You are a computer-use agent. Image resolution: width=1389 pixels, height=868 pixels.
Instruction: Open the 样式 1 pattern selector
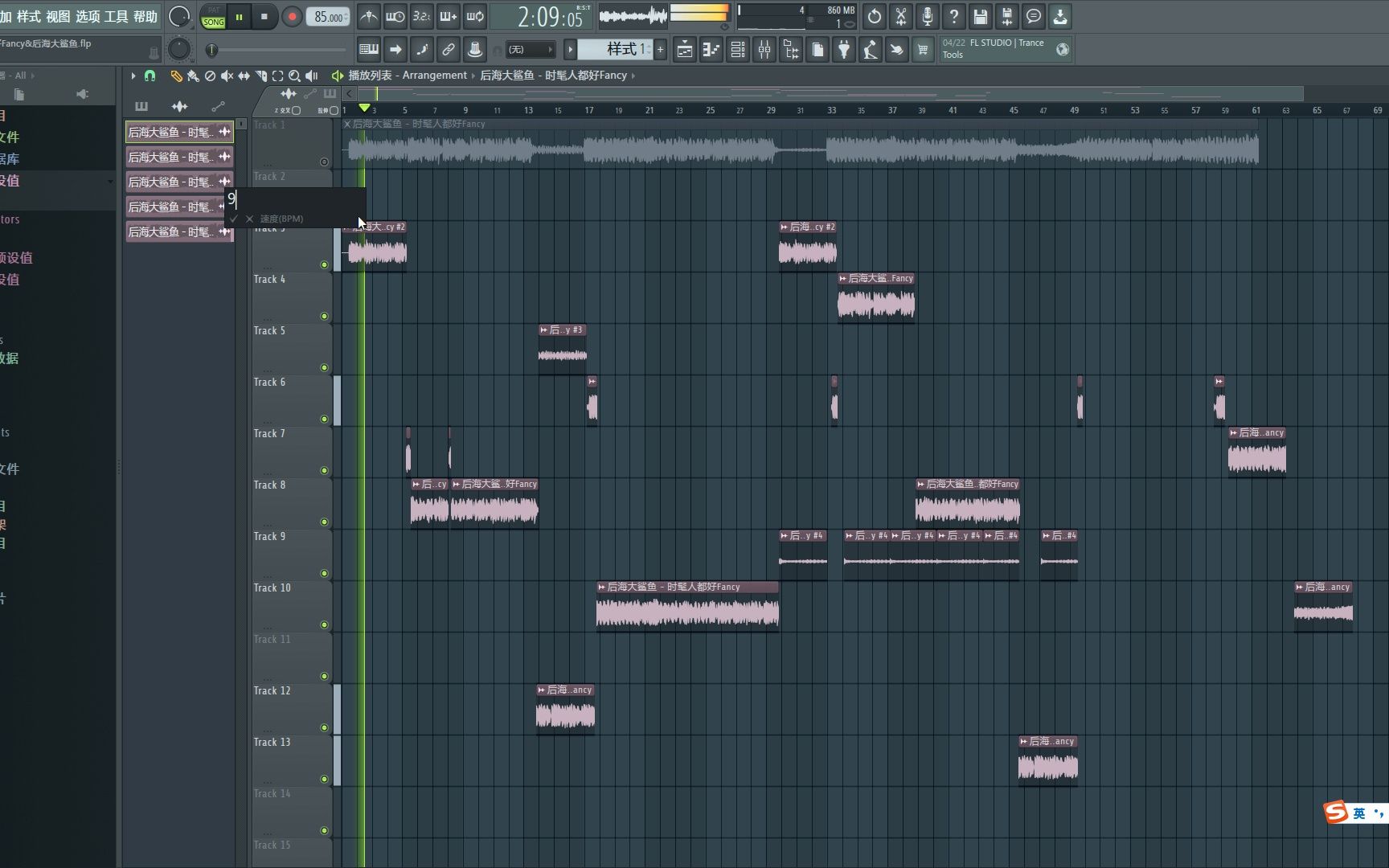[x=616, y=50]
